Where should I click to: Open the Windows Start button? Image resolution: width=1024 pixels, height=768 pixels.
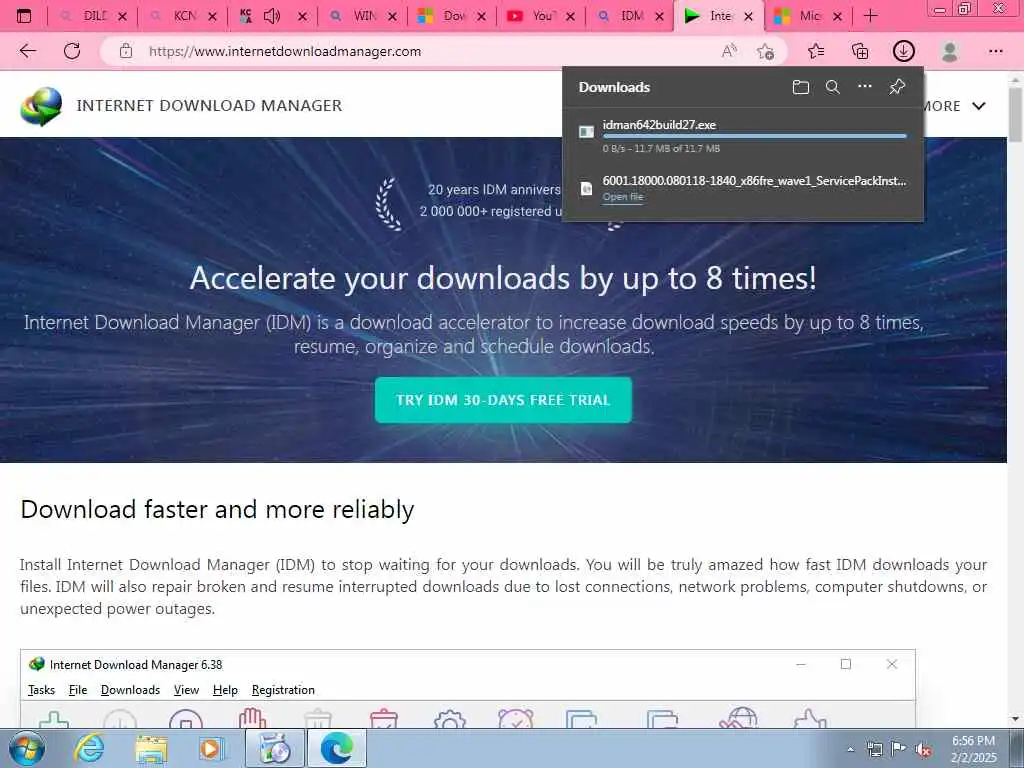pyautogui.click(x=25, y=748)
